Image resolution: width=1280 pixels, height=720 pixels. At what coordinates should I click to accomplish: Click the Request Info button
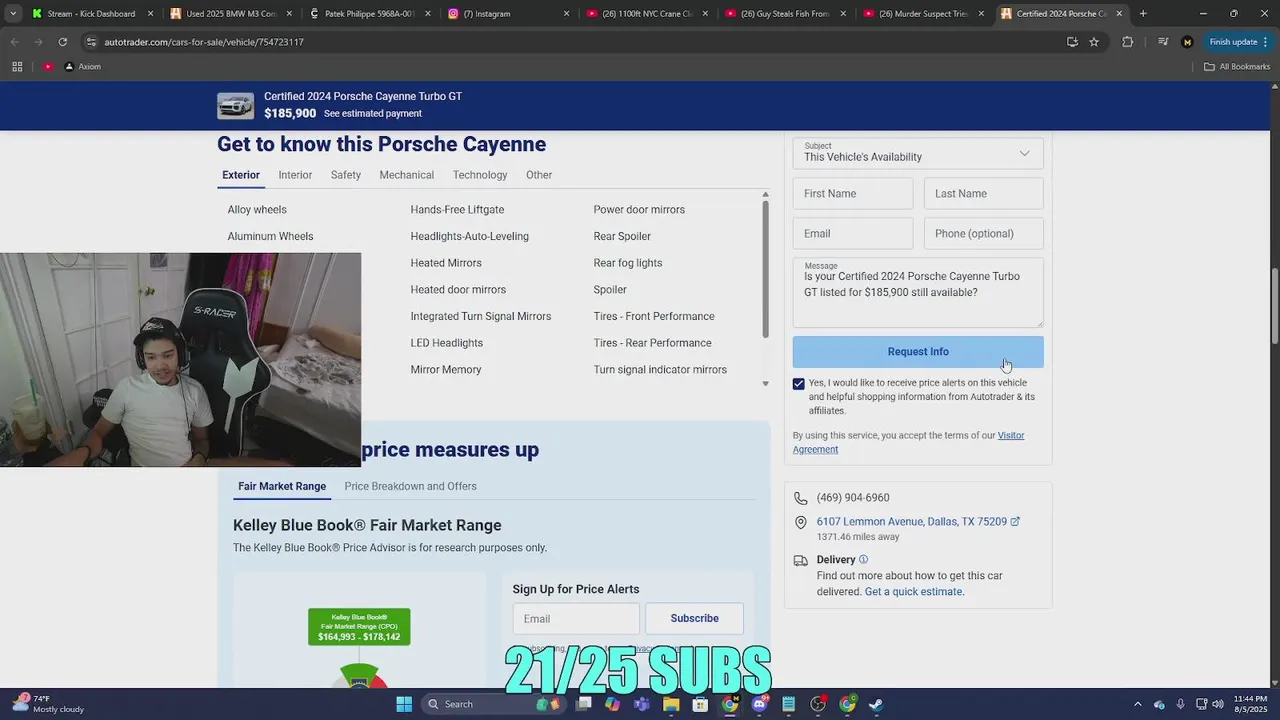918,352
